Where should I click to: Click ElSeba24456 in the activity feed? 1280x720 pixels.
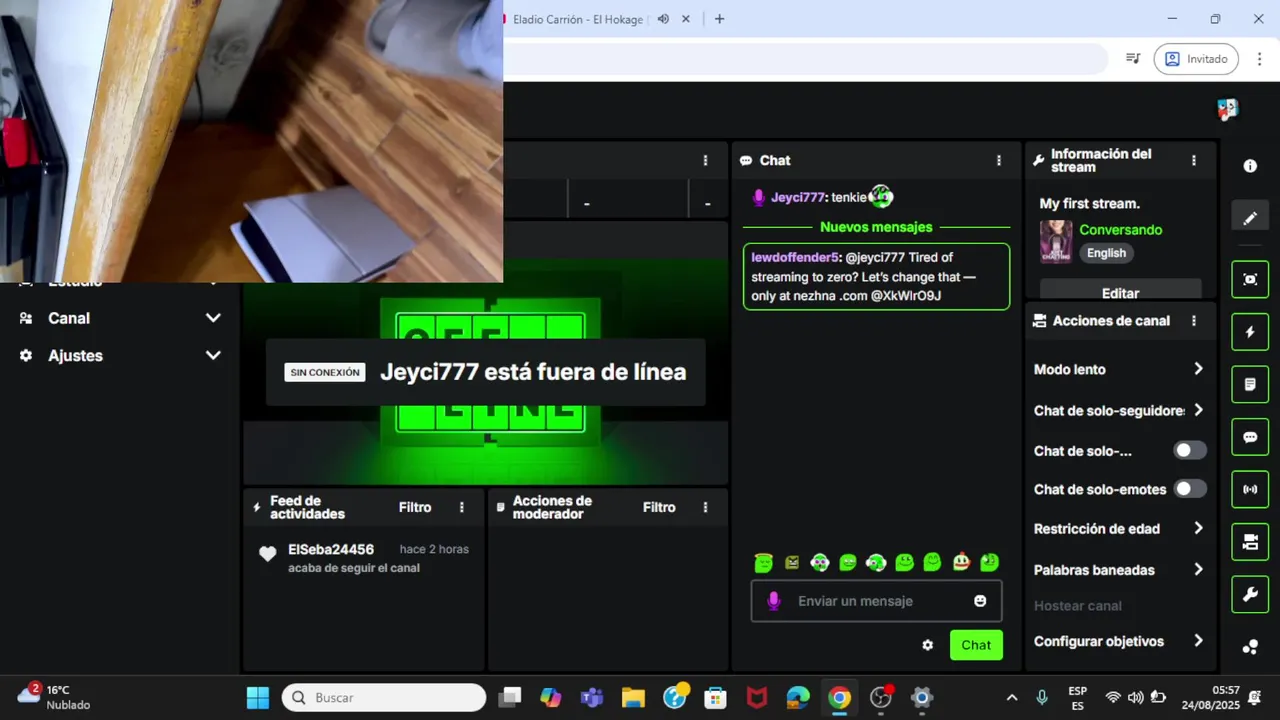[x=331, y=549]
